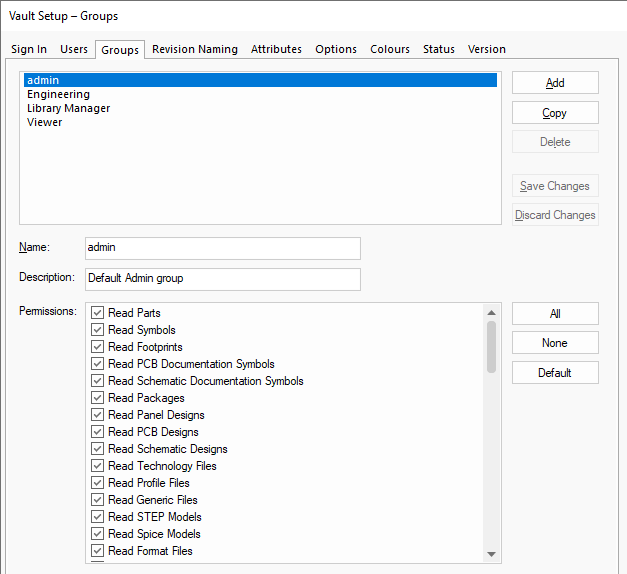This screenshot has width=627, height=574.
Task: Select the Attributes tab
Action: pos(276,49)
